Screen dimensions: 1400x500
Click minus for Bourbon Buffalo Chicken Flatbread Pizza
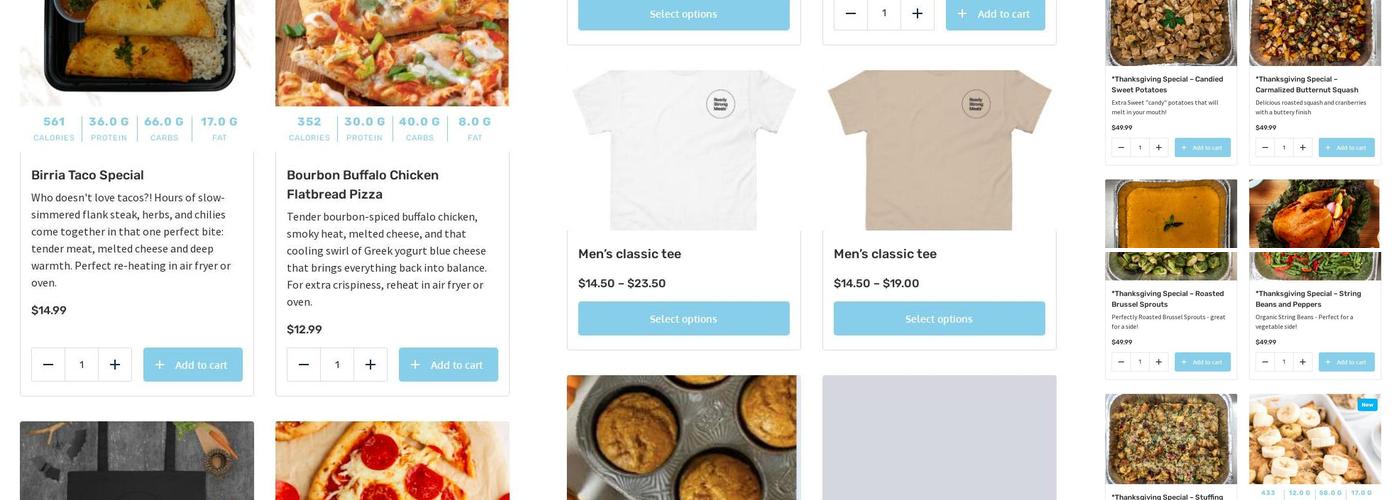304,365
